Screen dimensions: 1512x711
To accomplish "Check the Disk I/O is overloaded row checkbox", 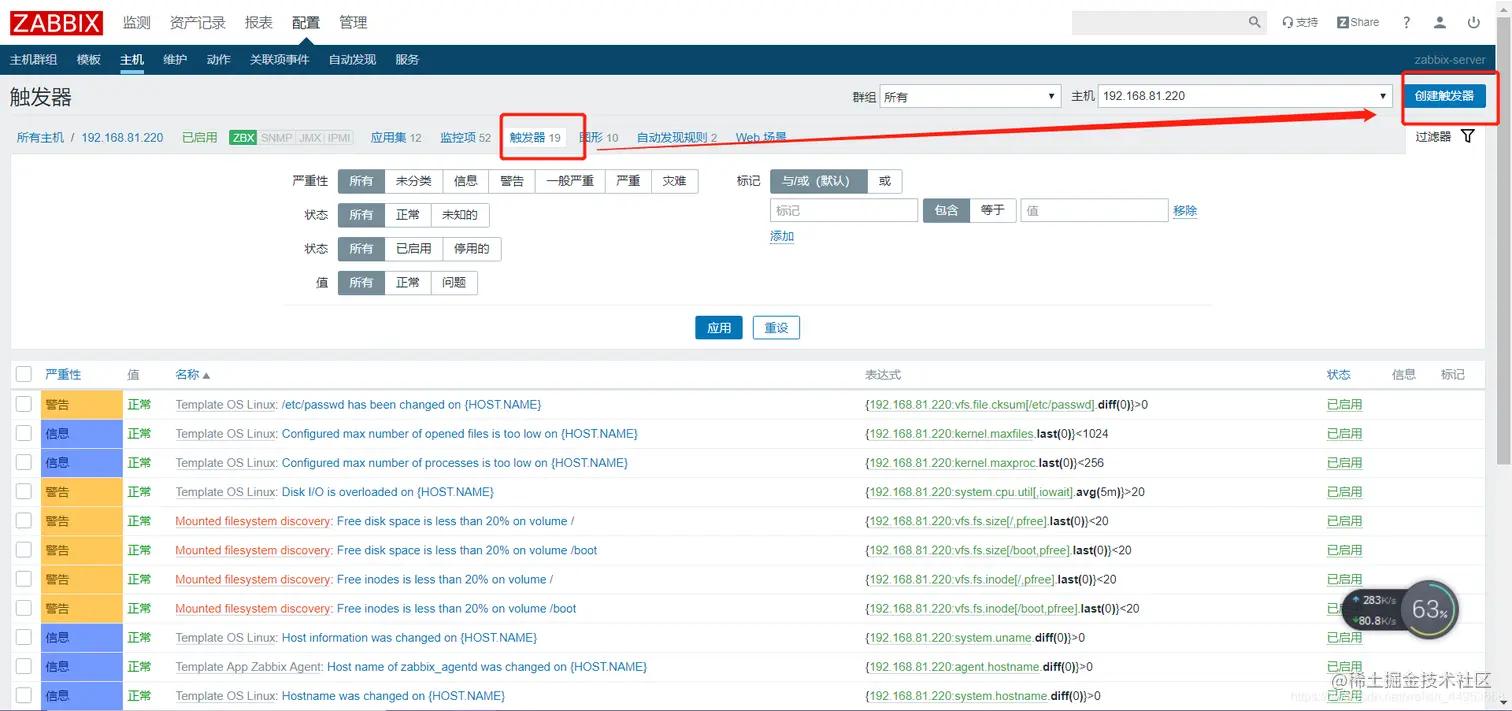I will pos(24,491).
